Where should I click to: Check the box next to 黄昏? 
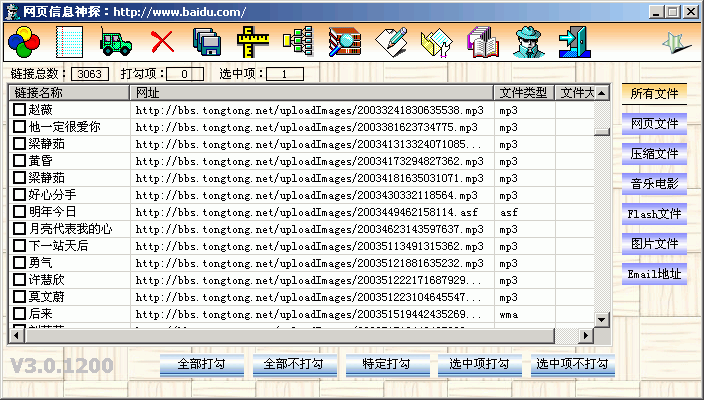[19, 161]
